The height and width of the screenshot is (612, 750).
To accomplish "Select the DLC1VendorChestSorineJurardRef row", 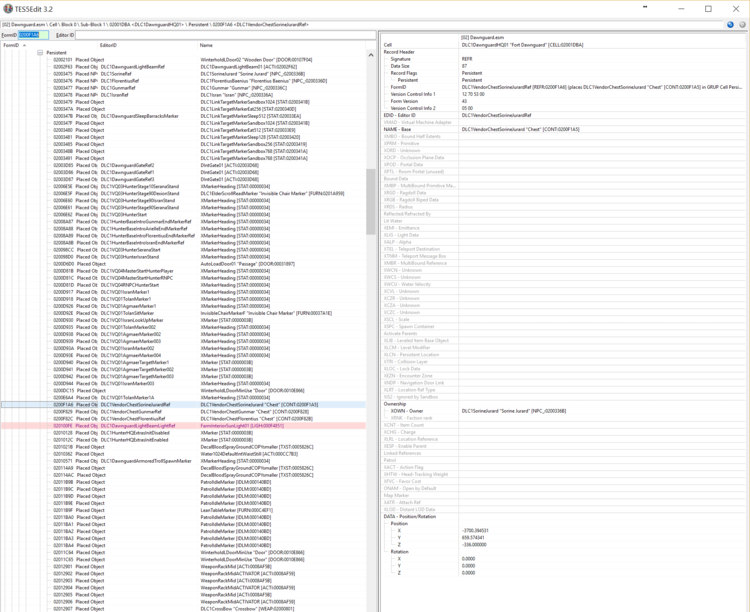I will coord(183,404).
